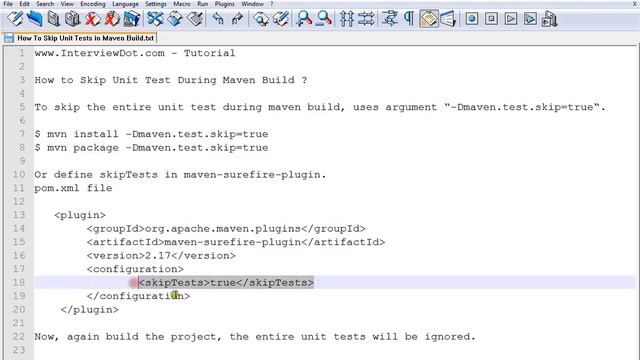
Task: Click the 'www.InterviewDot.com - Tutorial' line
Action: 135,53
